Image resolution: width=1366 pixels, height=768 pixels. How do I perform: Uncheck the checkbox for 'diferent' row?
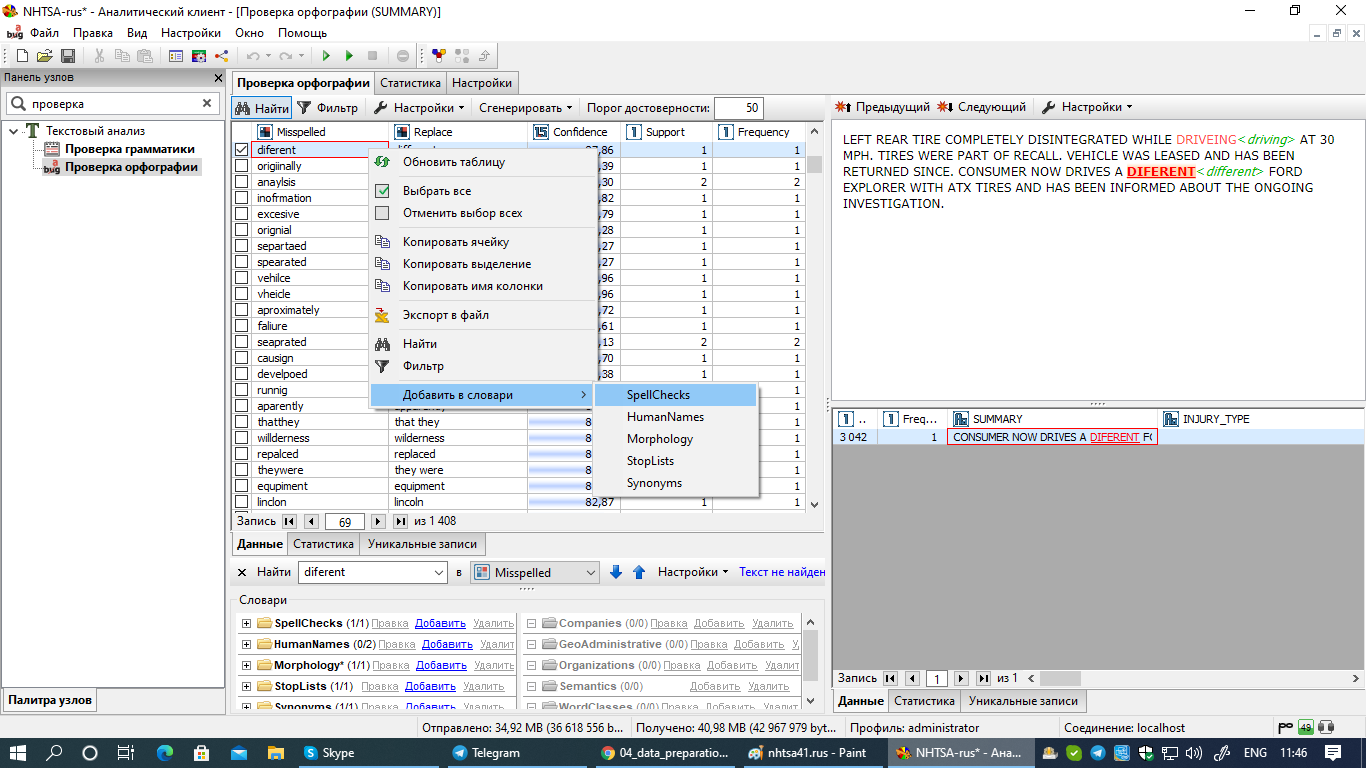(241, 150)
